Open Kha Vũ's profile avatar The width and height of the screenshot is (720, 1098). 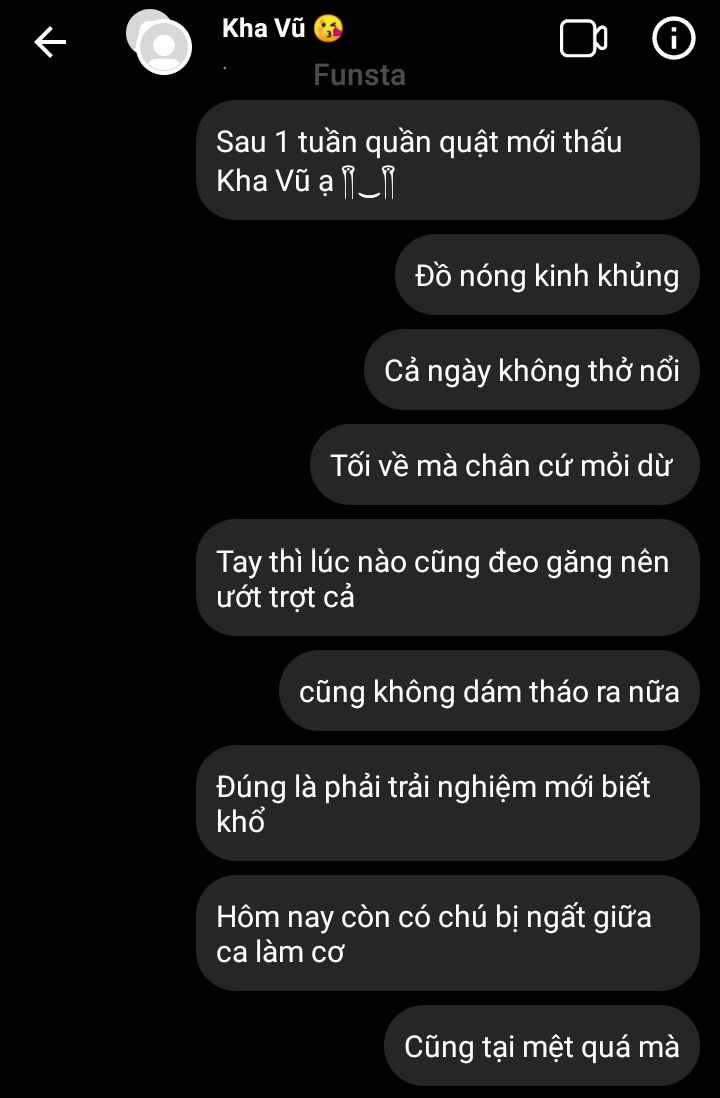(x=164, y=47)
